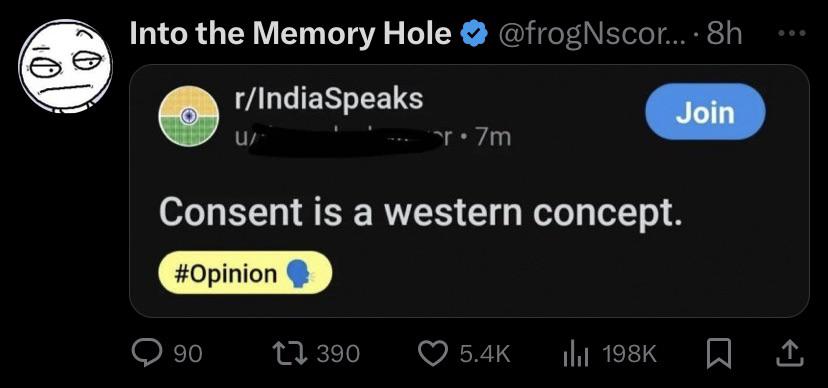Click the Join button for r/IndiaSpeaks
This screenshot has width=828, height=388.
(x=705, y=112)
